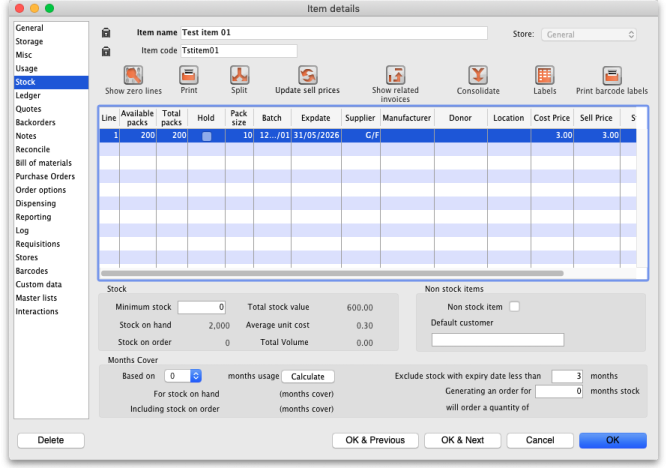Click the Print barcode labels icon
This screenshot has width=667, height=468.
611,76
